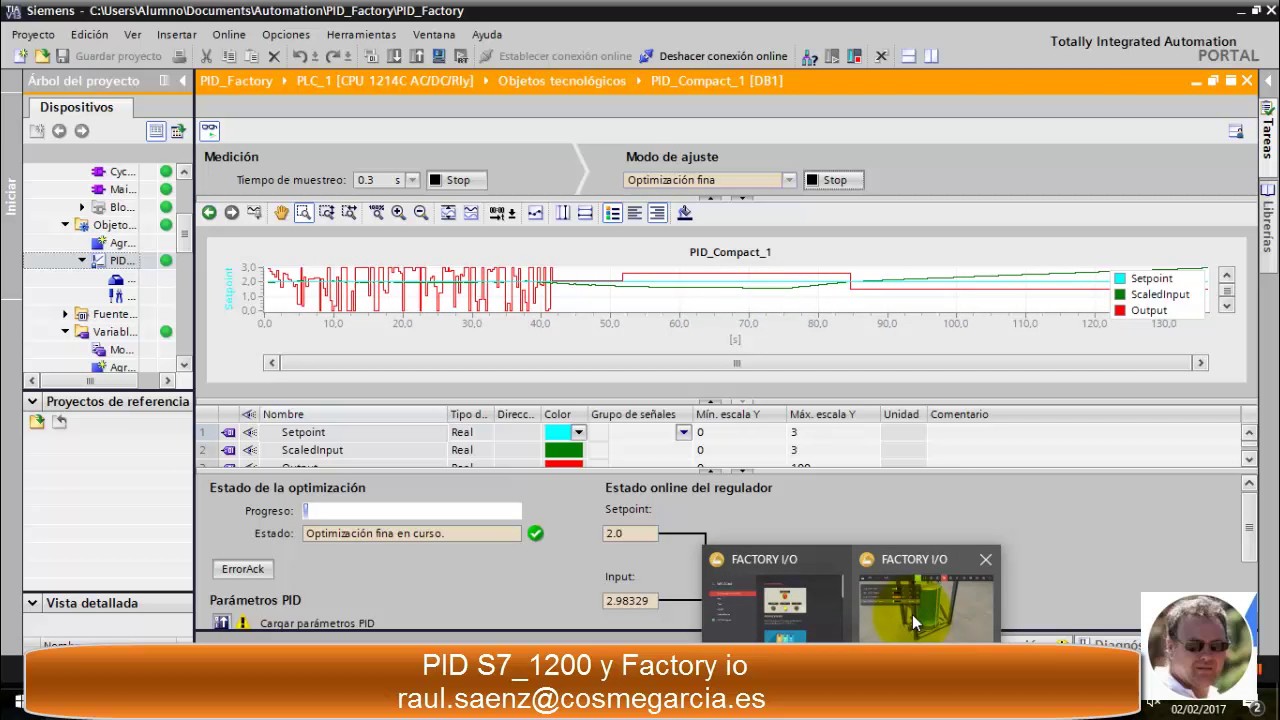Select the PID... tree item

122,261
